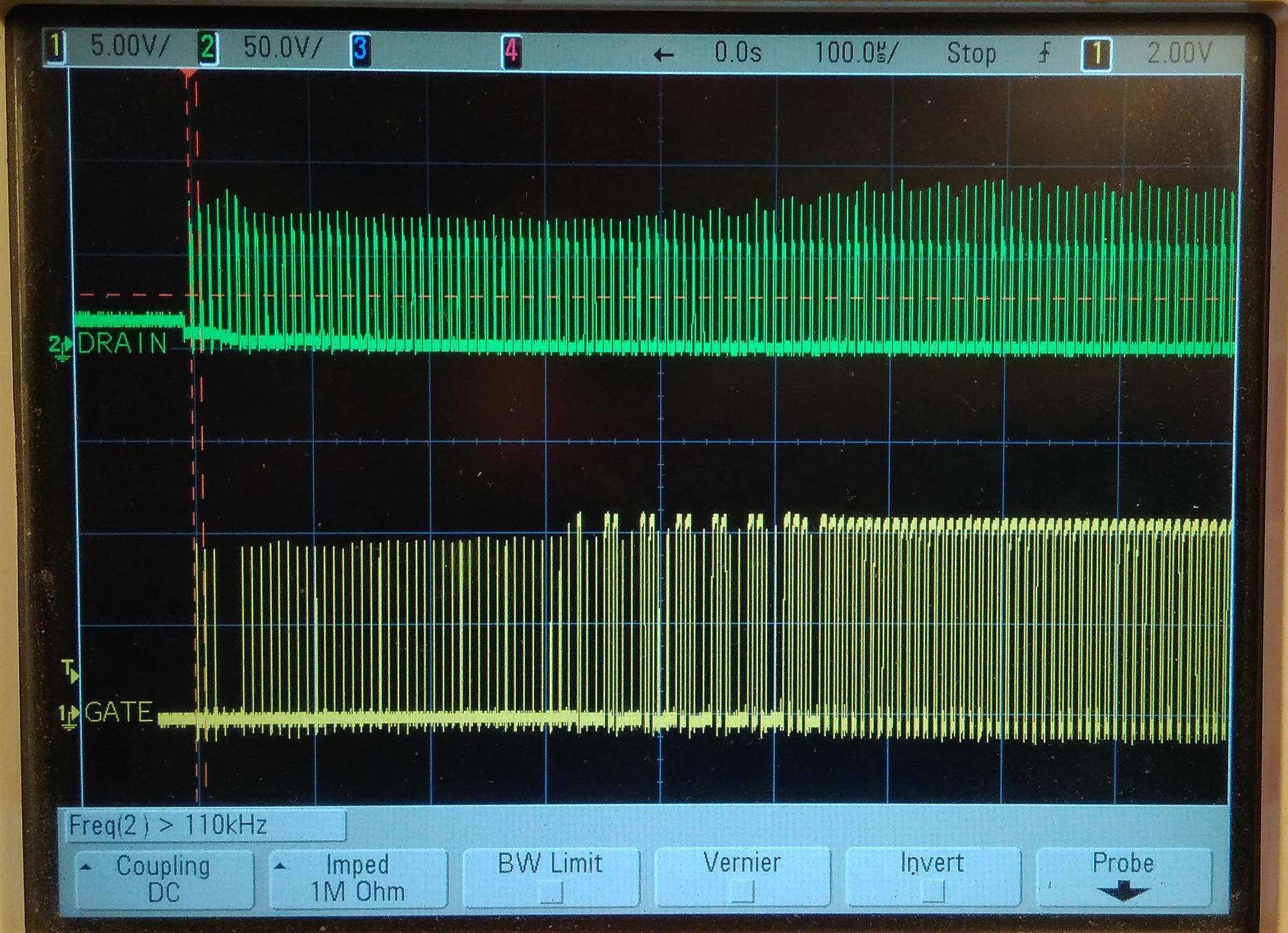Click the trigger level T marker
Screen dimensions: 1288x933
click(x=70, y=670)
